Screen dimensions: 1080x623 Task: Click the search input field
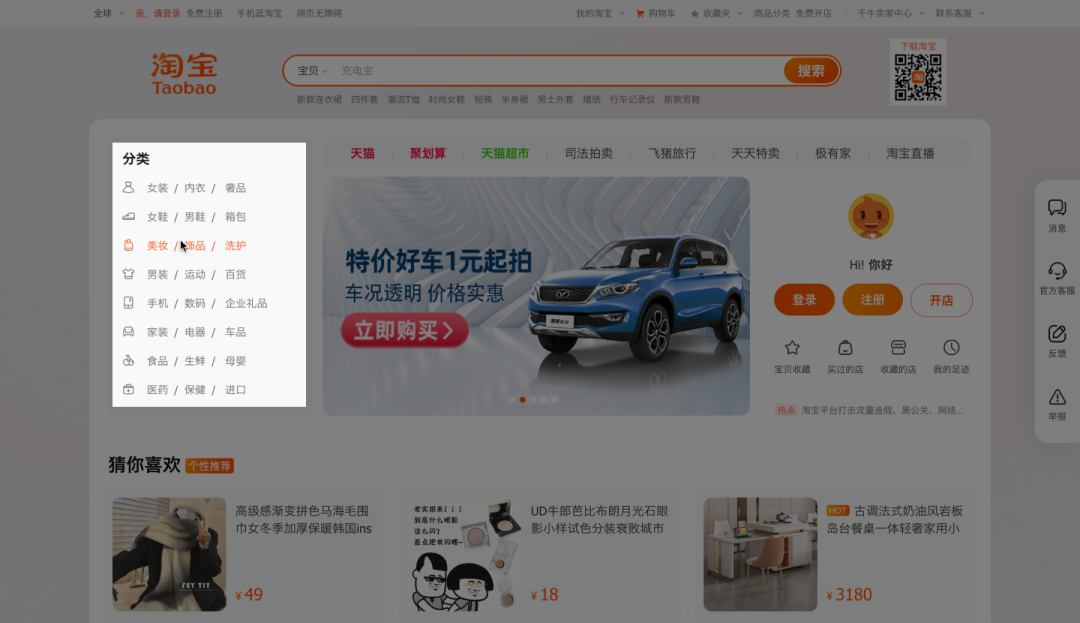555,71
